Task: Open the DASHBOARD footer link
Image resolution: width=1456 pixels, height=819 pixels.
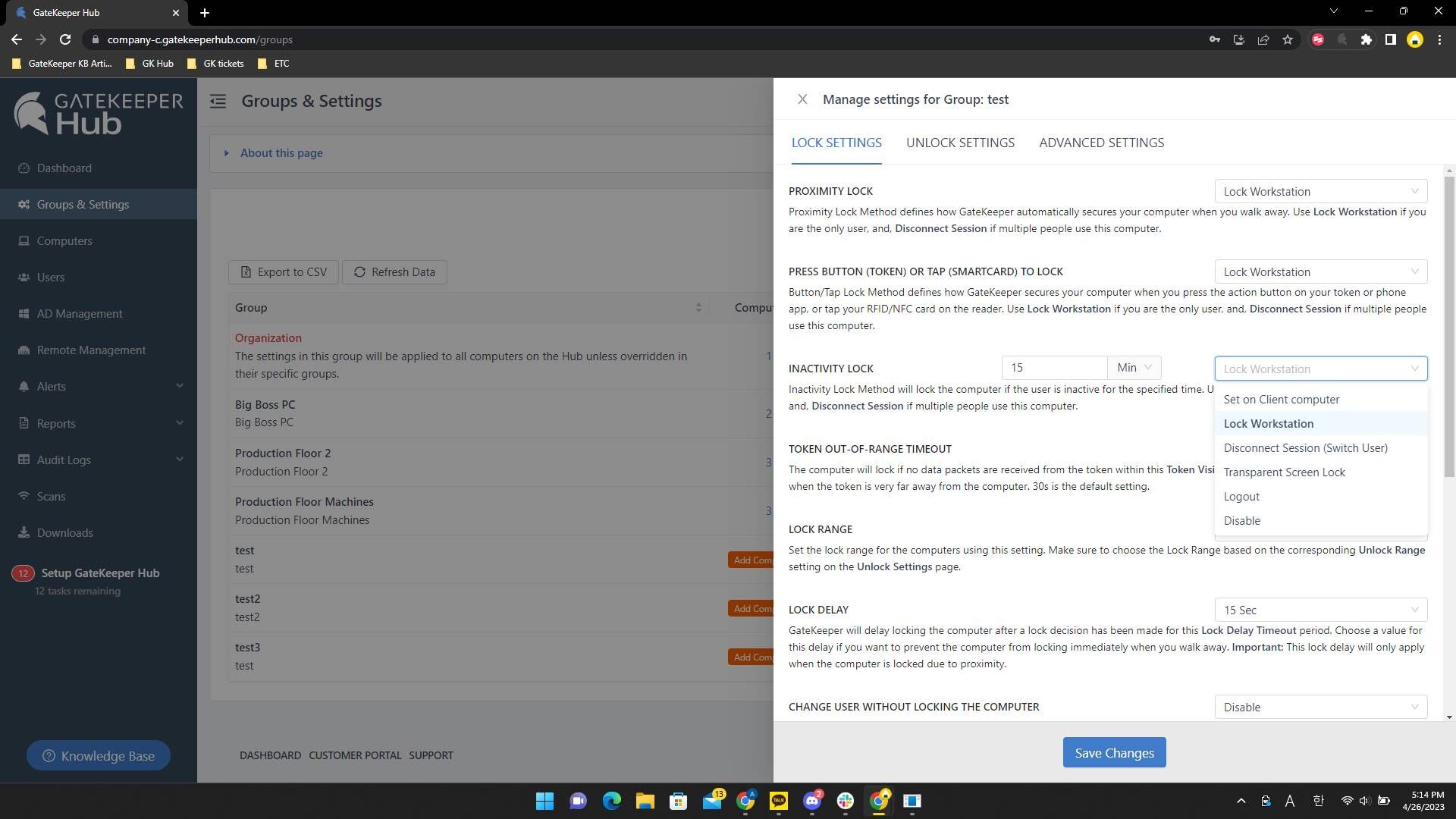Action: 270,755
